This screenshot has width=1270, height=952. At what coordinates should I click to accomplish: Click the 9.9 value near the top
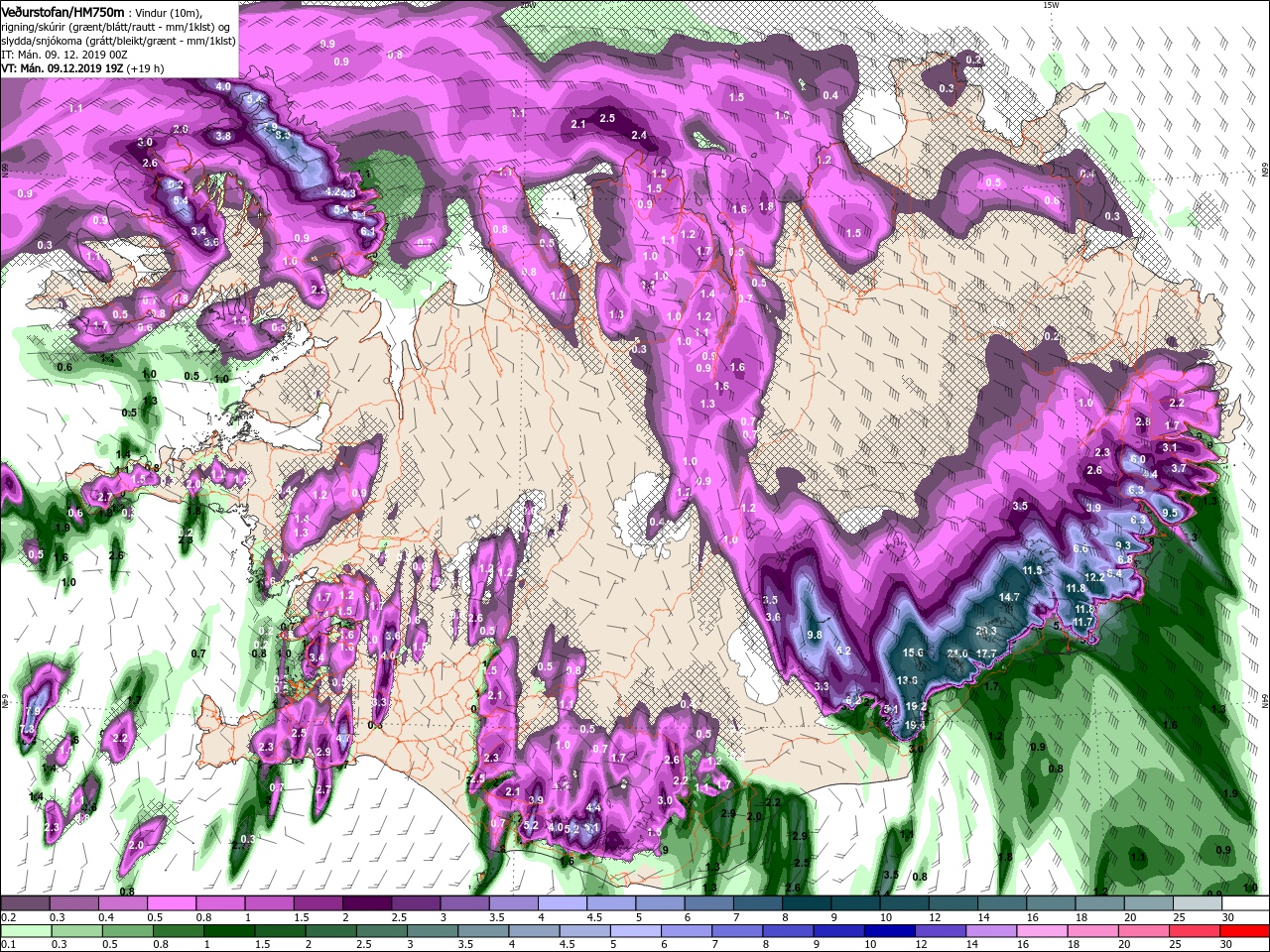327,45
